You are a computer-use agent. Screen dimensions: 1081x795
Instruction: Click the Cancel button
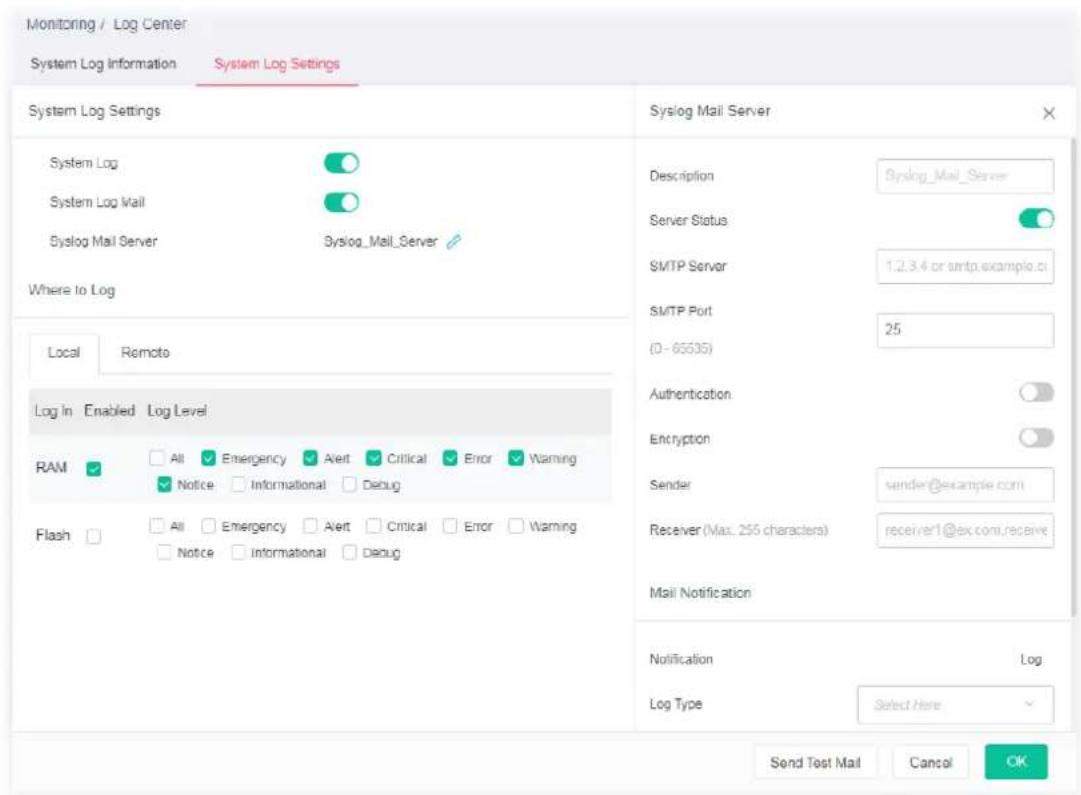pyautogui.click(x=931, y=763)
